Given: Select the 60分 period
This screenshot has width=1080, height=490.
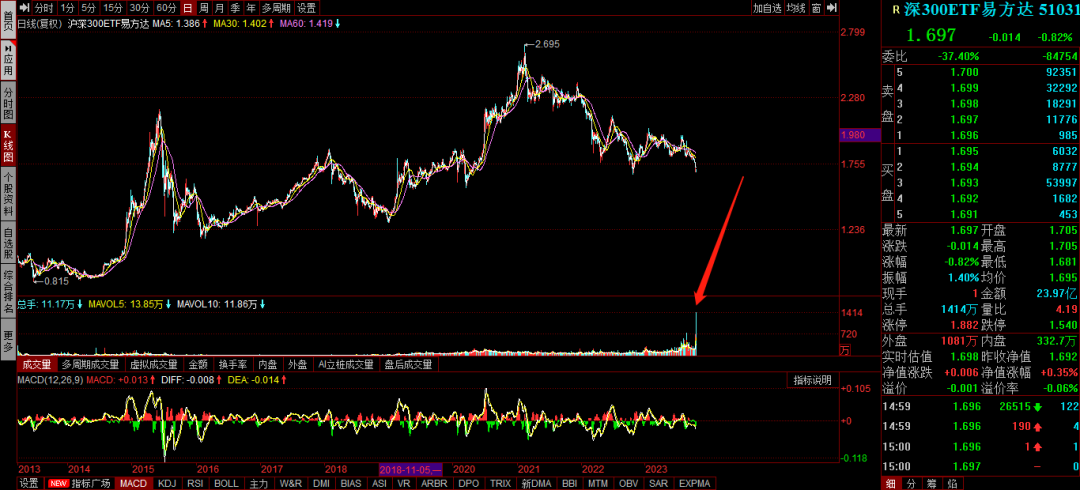Looking at the screenshot, I should click(166, 8).
